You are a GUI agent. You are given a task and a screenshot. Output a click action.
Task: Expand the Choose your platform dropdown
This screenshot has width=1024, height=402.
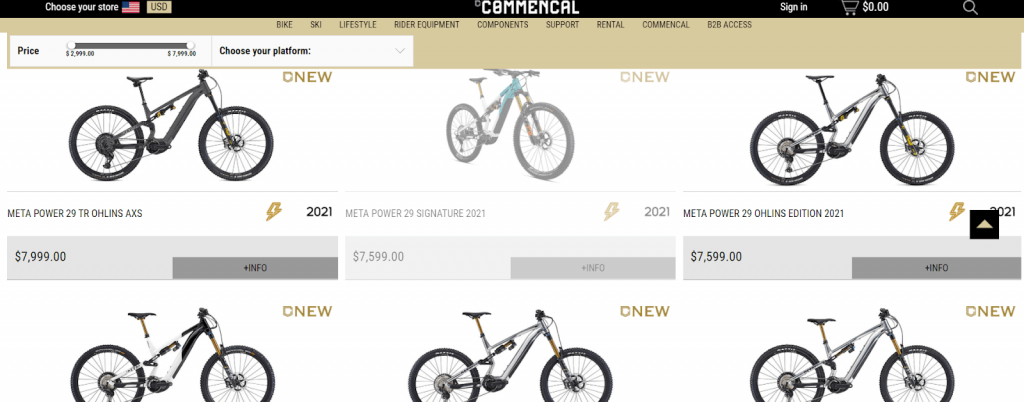pos(312,51)
